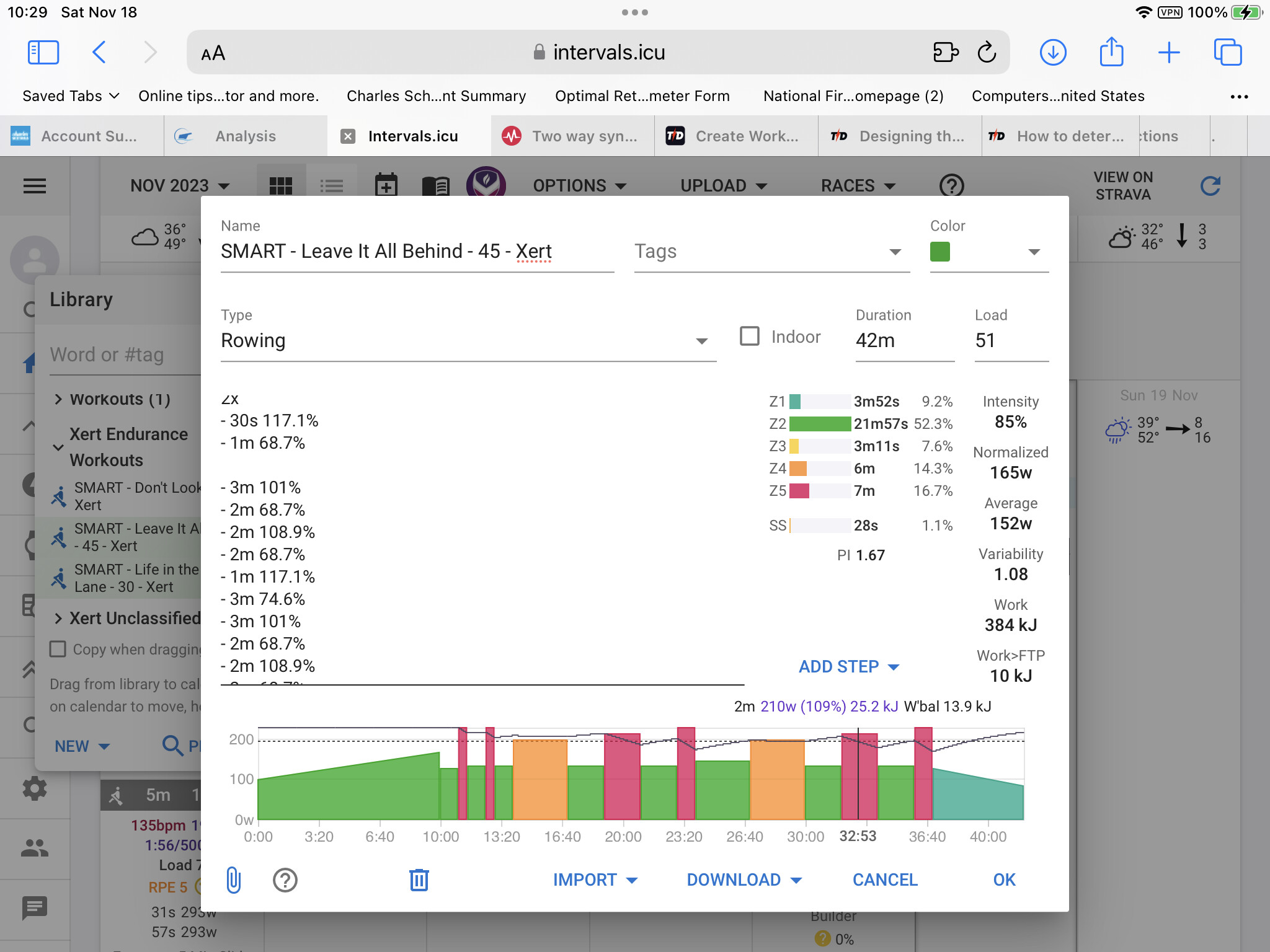Toggle the Indoor checkbox
Screen dimensions: 1270x952
pos(750,337)
